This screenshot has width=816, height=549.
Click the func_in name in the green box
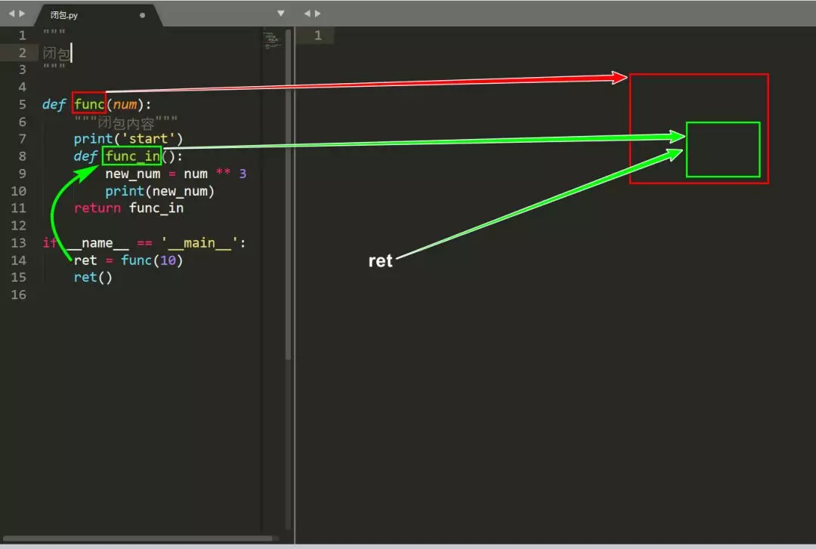132,156
